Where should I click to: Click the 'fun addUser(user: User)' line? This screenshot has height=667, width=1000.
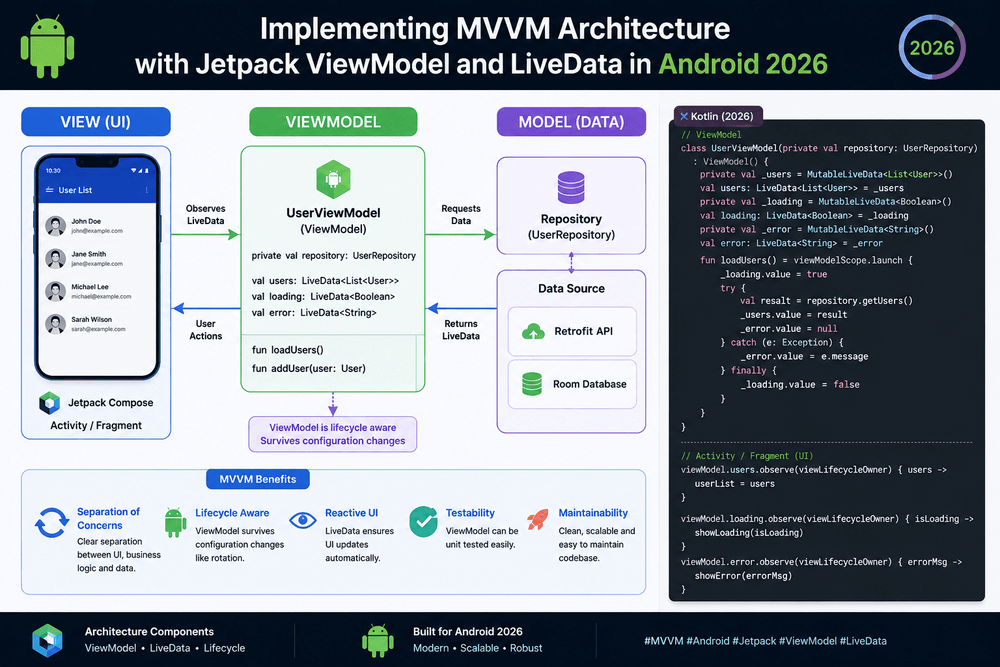click(x=309, y=369)
